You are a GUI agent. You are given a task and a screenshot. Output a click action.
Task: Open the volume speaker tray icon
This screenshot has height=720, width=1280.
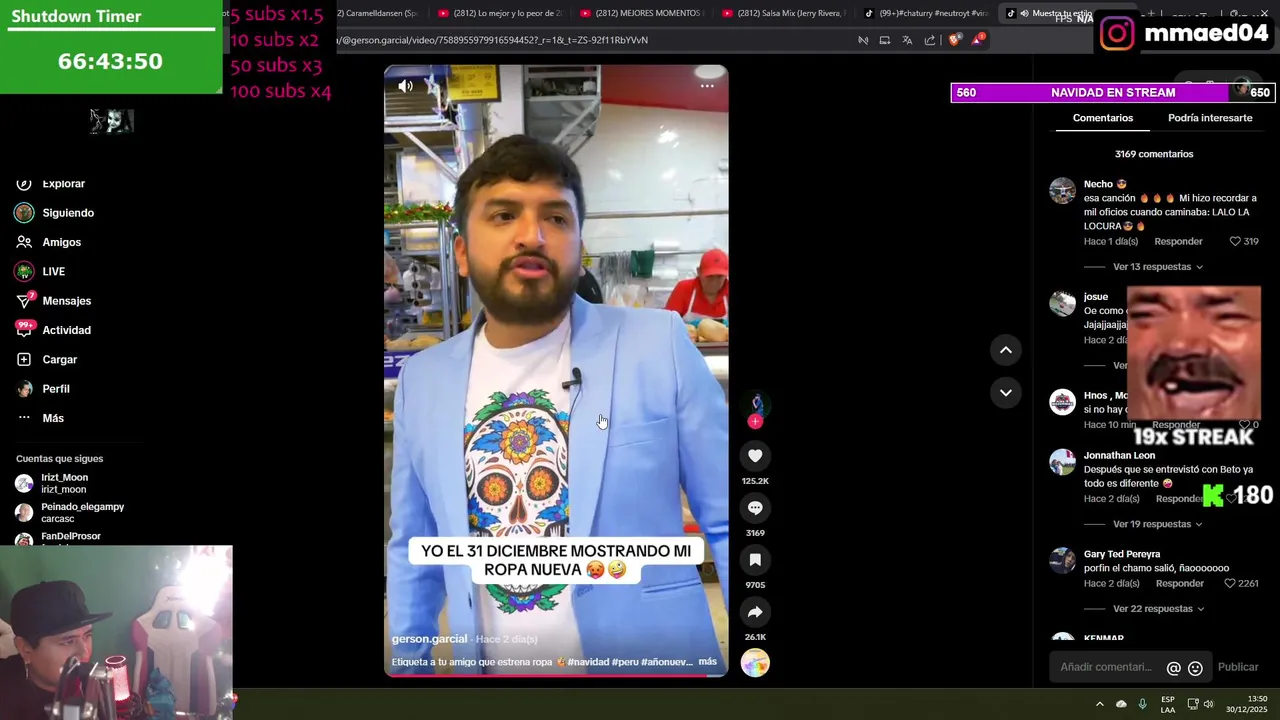point(1208,704)
